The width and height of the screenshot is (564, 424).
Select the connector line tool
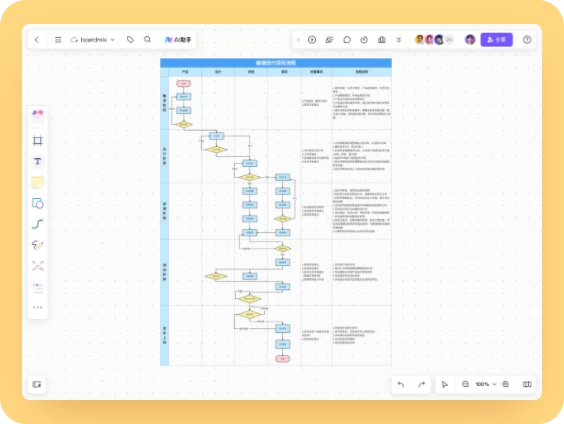pos(38,224)
